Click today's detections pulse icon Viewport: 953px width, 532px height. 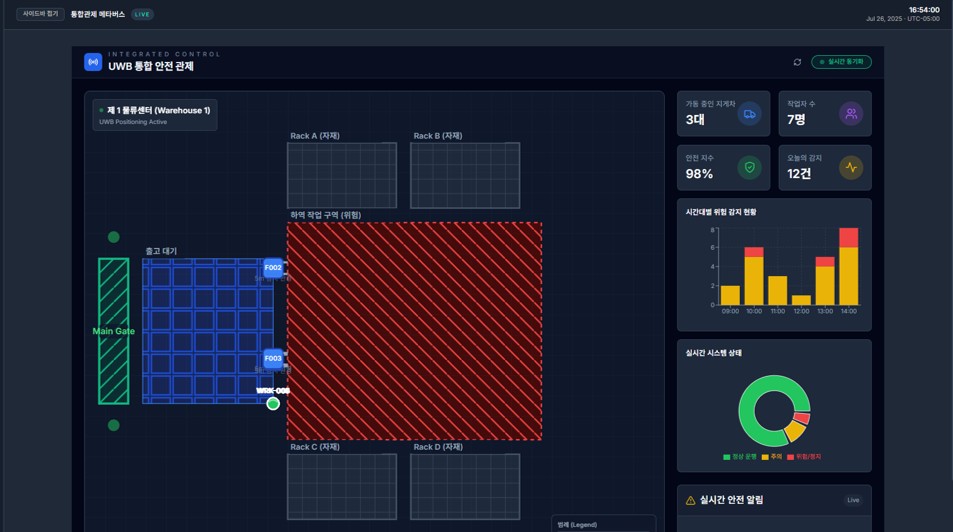851,167
